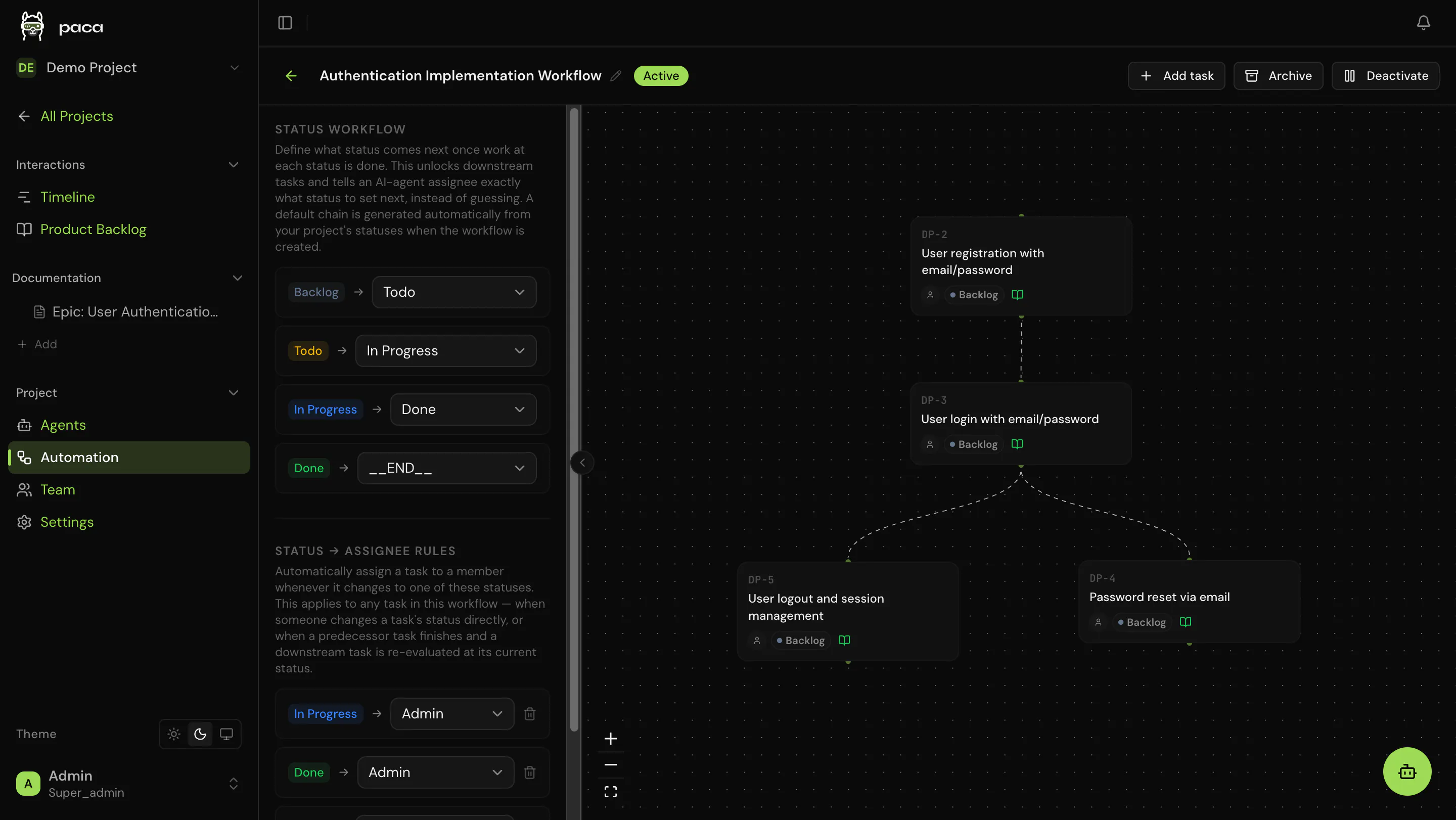The width and height of the screenshot is (1456, 820).
Task: Click the paca llama logo
Action: coord(32,26)
